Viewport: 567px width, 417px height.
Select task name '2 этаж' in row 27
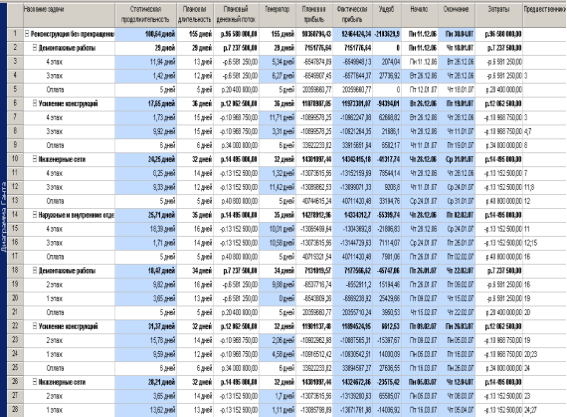pyautogui.click(x=54, y=396)
